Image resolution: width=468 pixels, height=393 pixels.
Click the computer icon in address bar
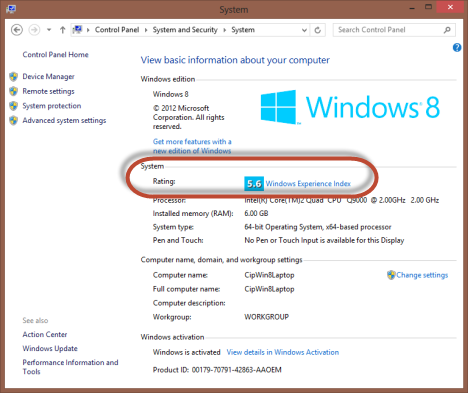pyautogui.click(x=78, y=30)
